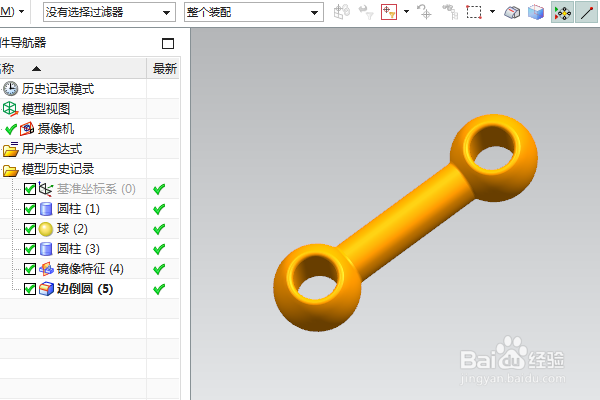Click the 球 (2) sphere icon
Screen dimensions: 600x400
click(46, 229)
